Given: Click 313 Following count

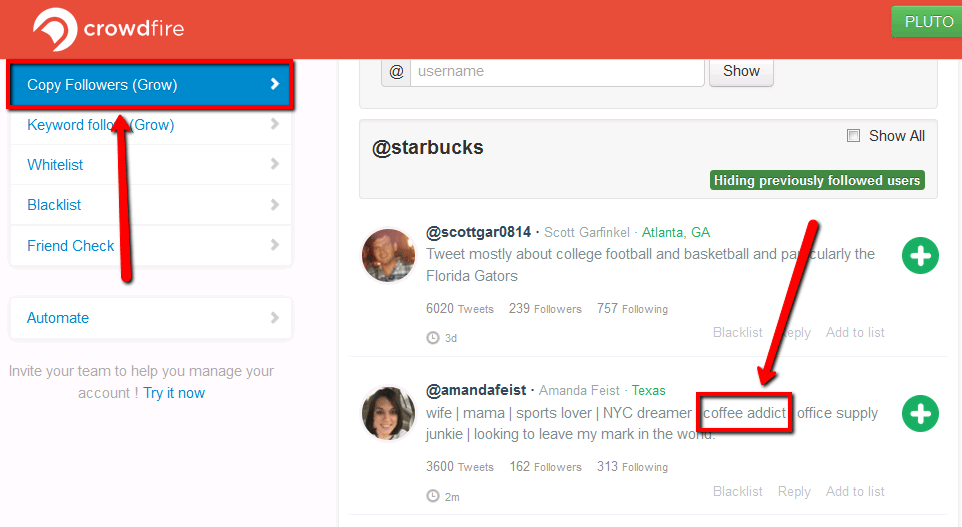Looking at the screenshot, I should pyautogui.click(x=633, y=467).
